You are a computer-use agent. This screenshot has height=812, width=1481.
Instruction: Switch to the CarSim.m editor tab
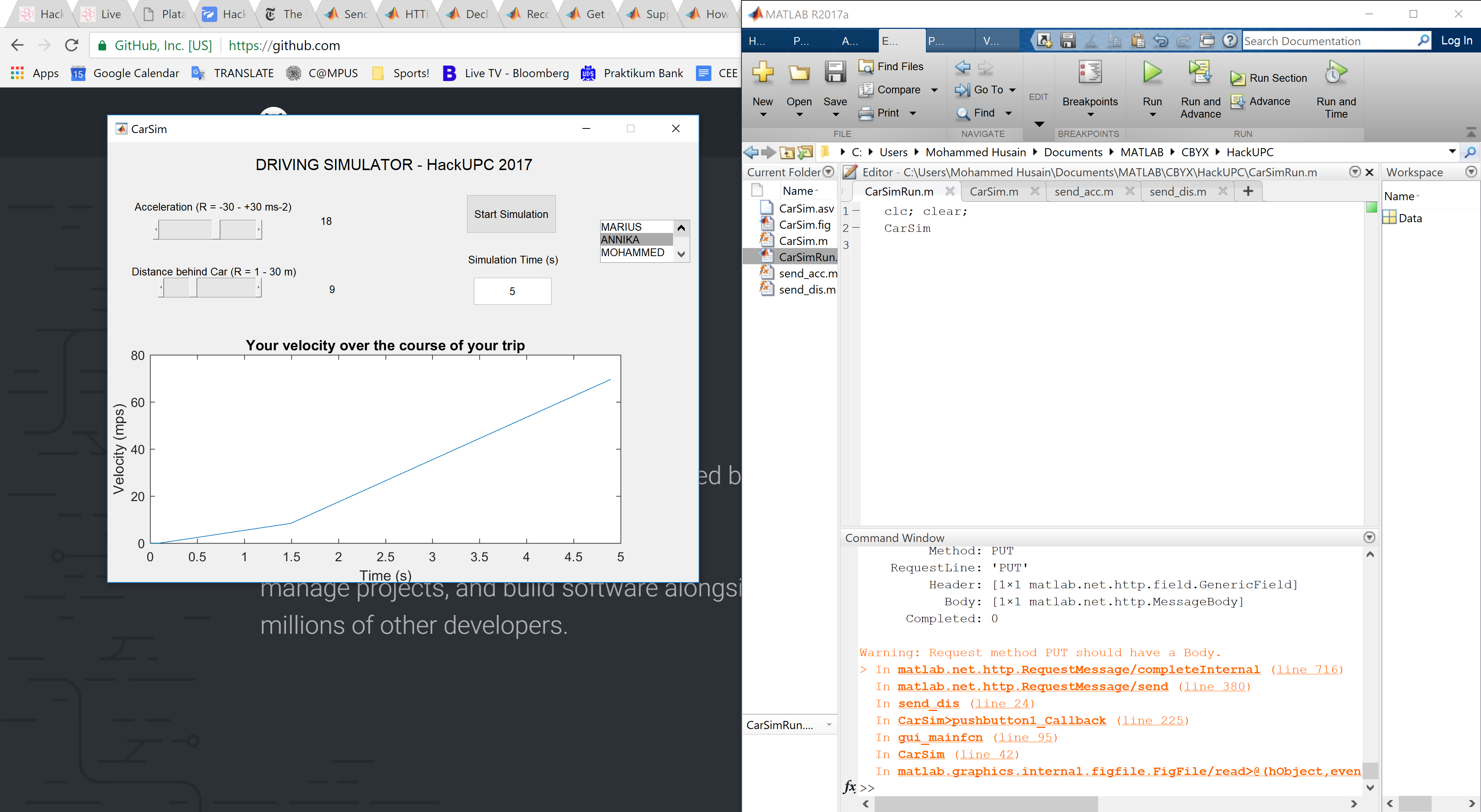click(994, 191)
